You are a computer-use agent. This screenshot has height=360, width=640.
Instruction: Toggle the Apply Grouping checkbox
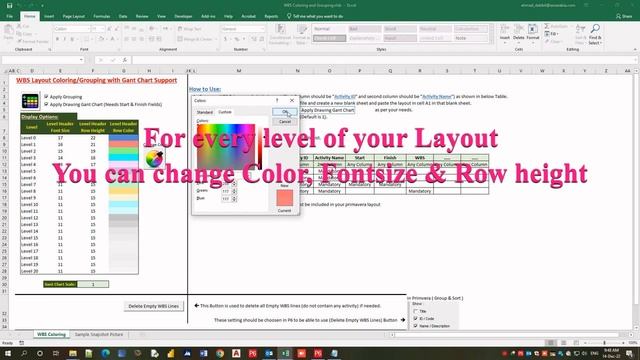tap(46, 97)
